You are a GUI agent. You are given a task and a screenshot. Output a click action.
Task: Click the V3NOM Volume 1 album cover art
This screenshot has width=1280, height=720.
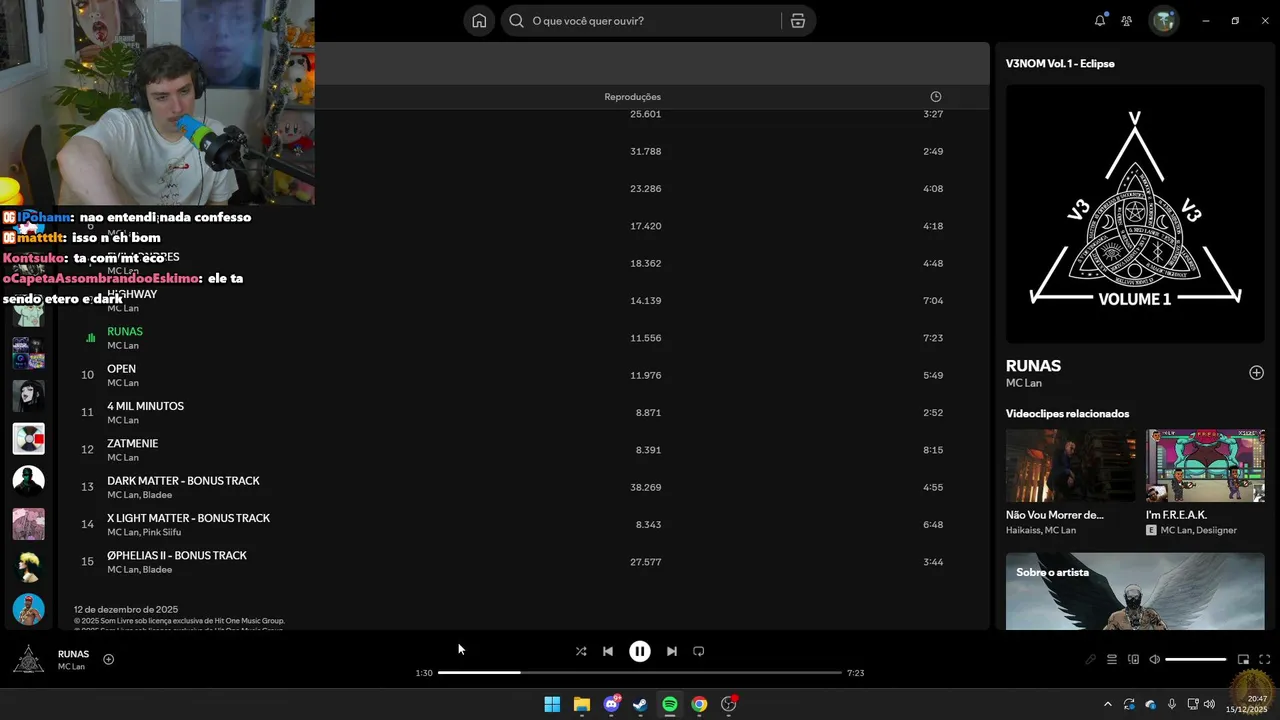coord(1135,213)
